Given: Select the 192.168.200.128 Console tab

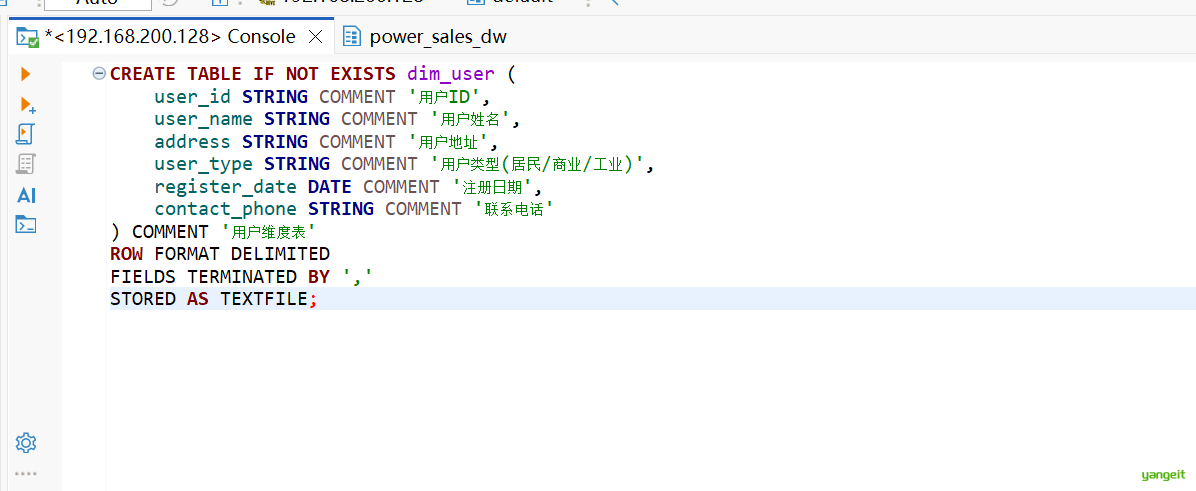Looking at the screenshot, I should 170,37.
